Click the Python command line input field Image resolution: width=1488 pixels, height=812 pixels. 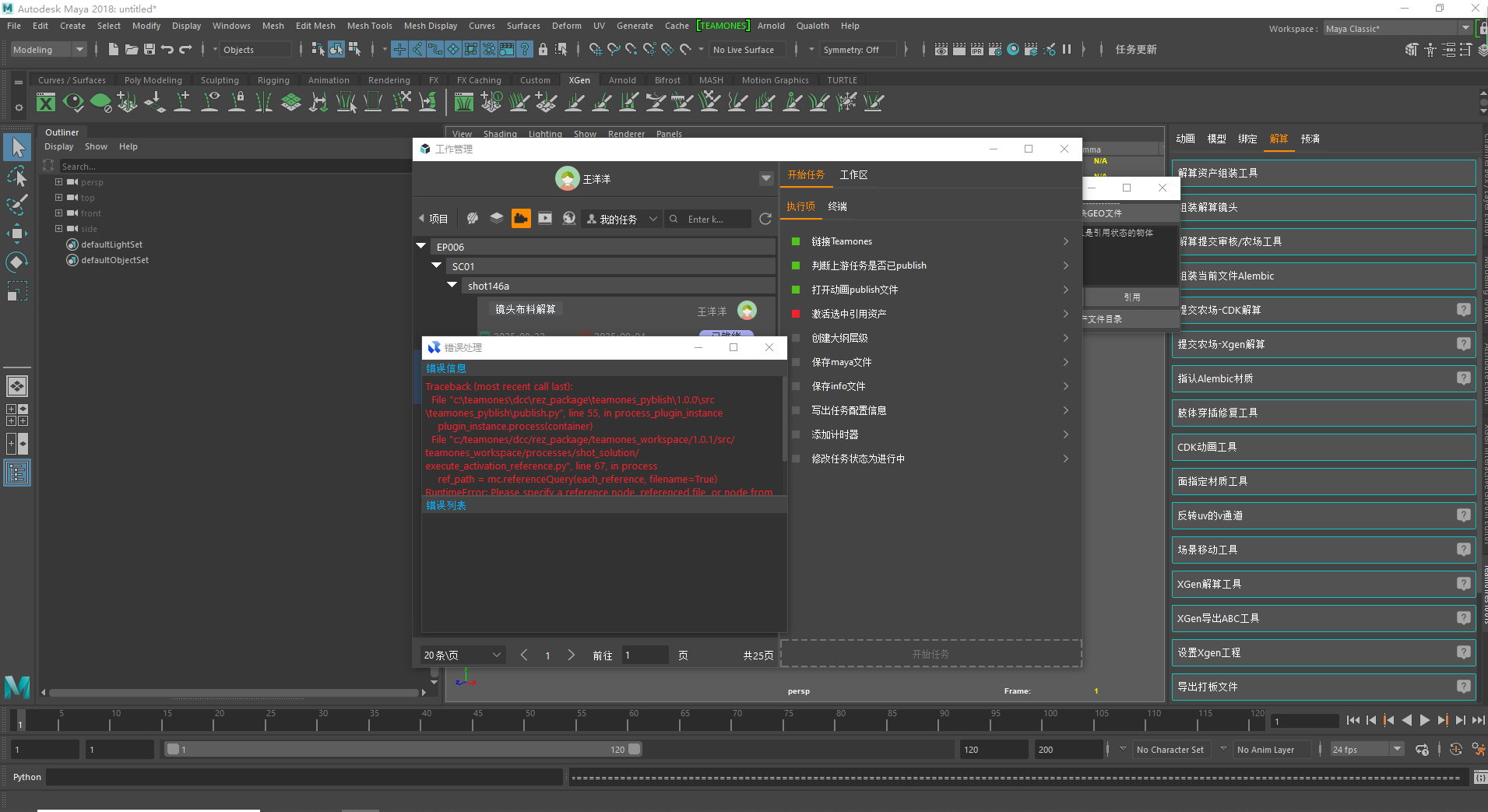pos(304,777)
